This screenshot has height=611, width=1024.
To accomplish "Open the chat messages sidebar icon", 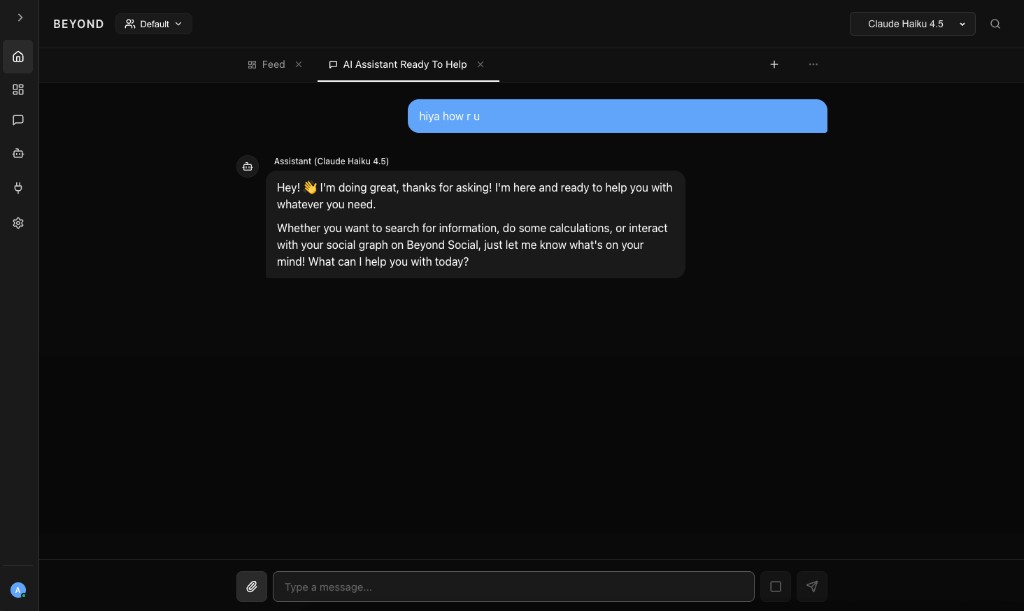I will click(17, 120).
